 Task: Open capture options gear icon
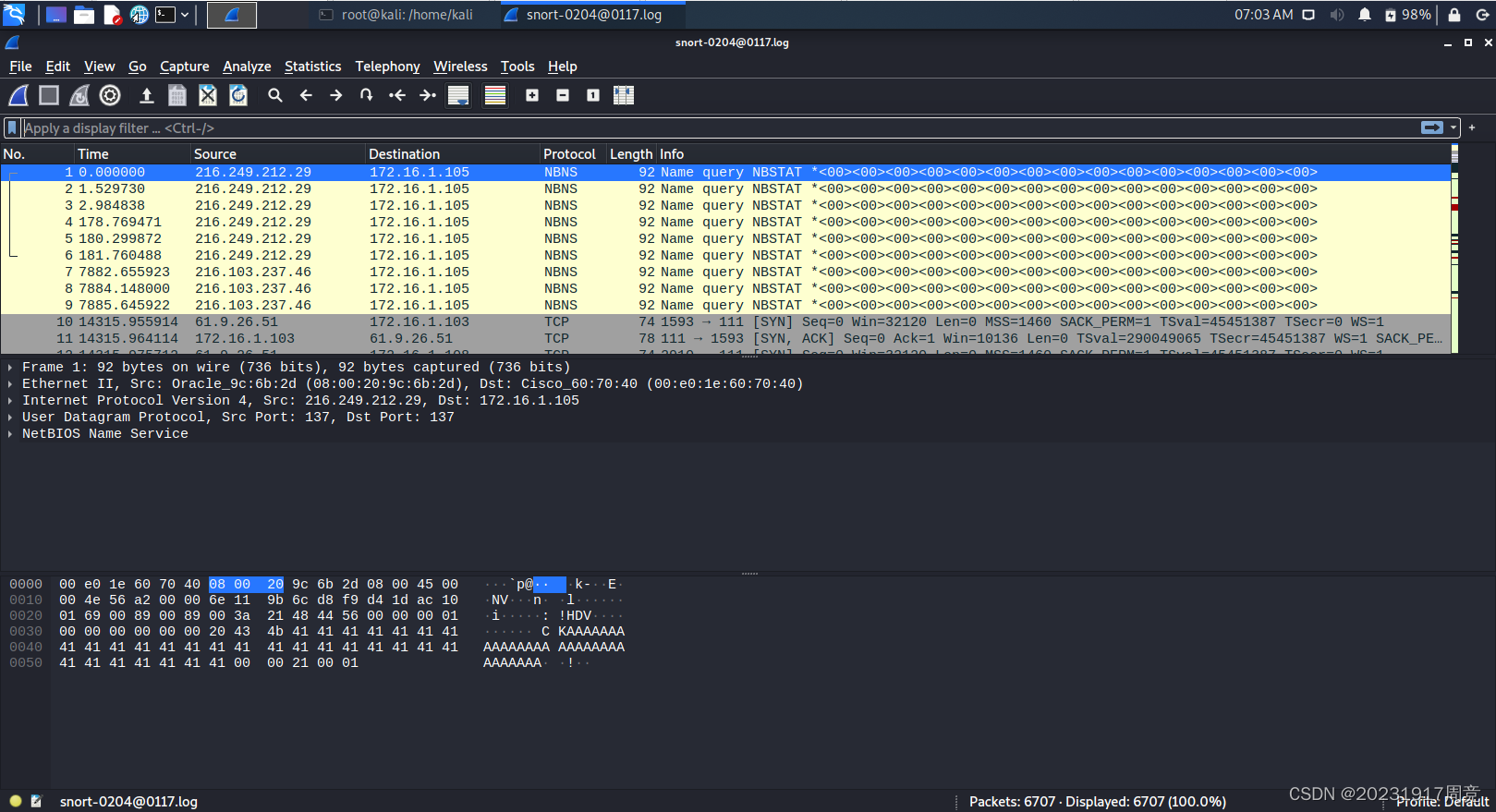click(x=110, y=95)
